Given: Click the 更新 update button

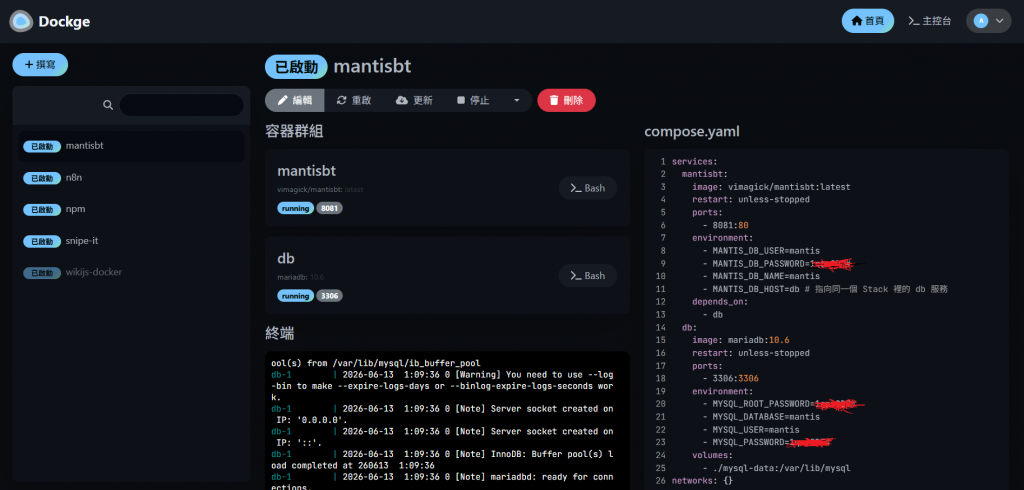Looking at the screenshot, I should click(414, 101).
